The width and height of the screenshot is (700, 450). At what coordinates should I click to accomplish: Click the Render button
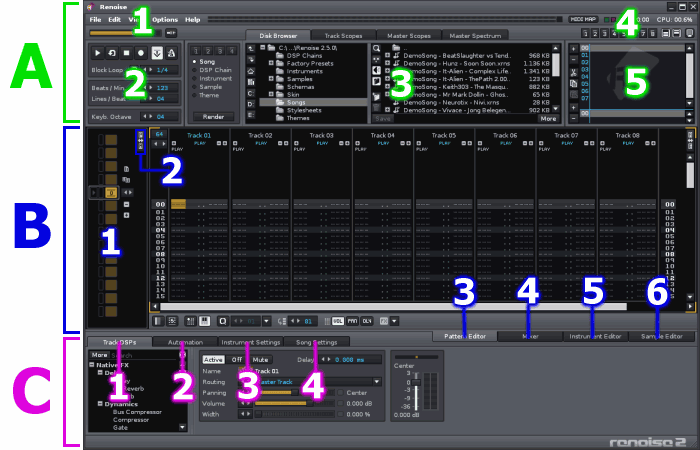coord(213,117)
